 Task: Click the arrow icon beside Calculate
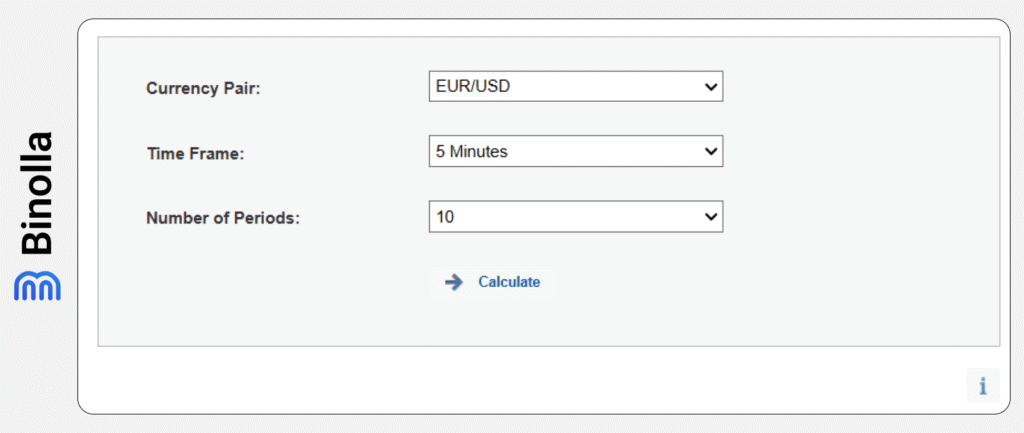454,282
